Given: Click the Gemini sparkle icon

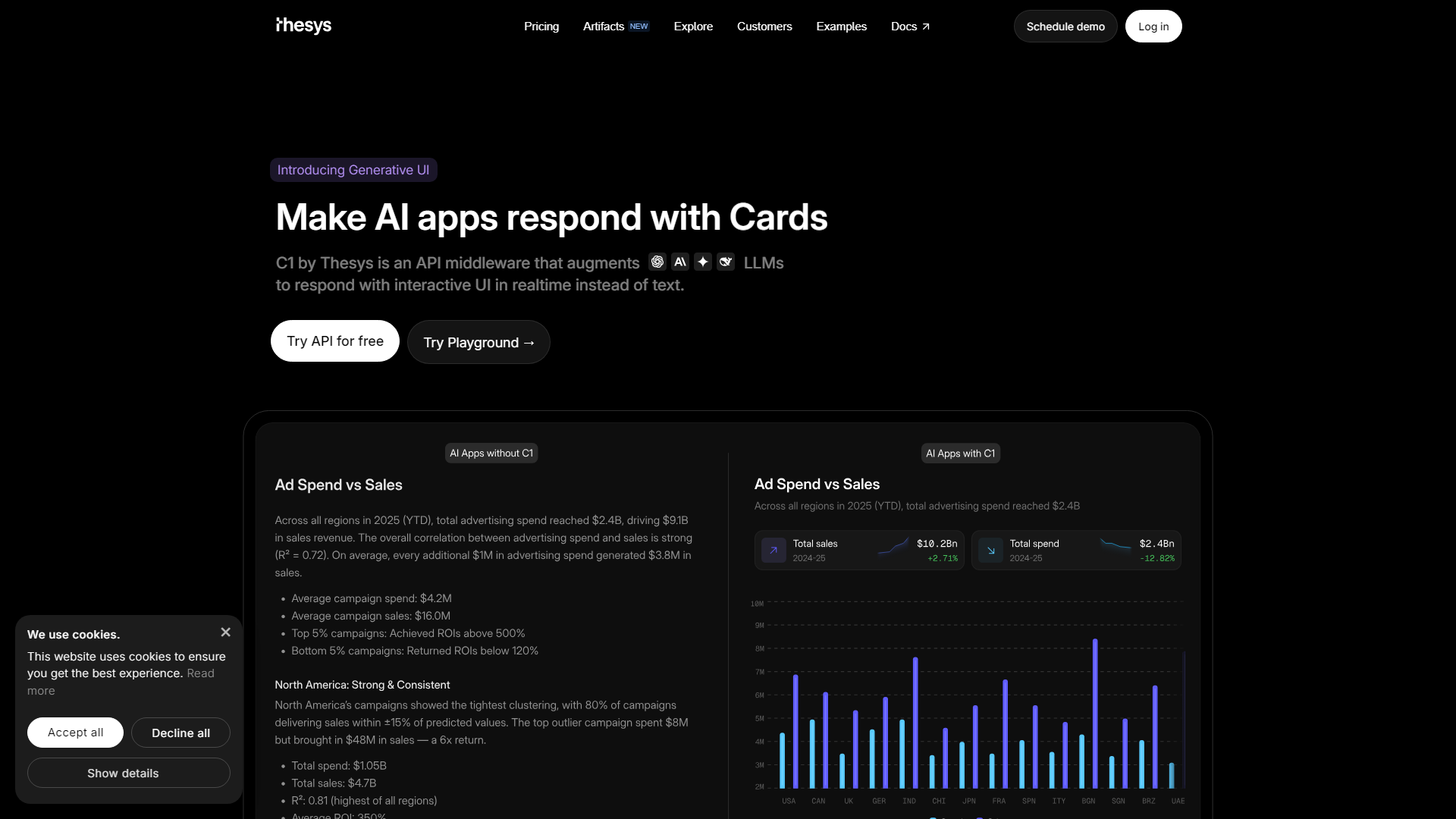Looking at the screenshot, I should (703, 262).
